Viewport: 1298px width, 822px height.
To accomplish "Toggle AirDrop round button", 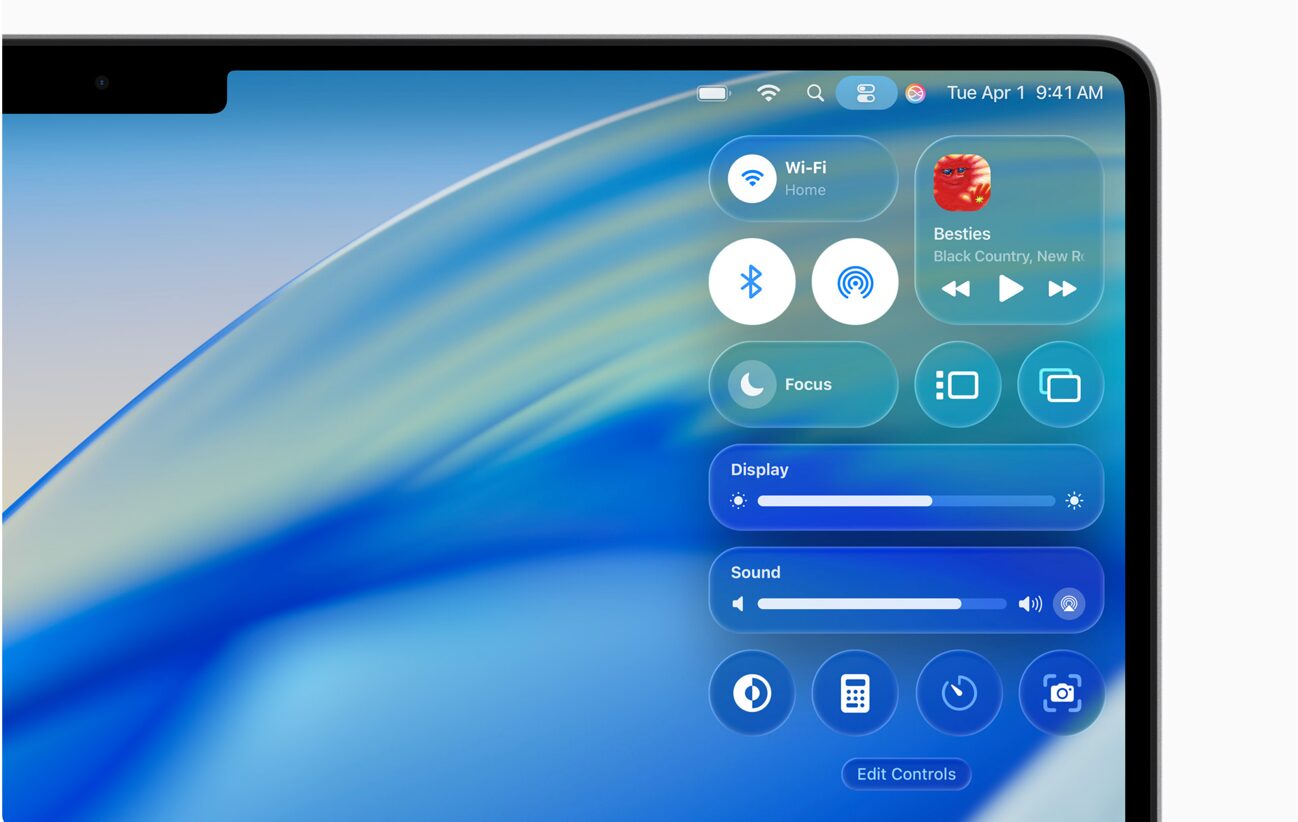I will coord(855,282).
